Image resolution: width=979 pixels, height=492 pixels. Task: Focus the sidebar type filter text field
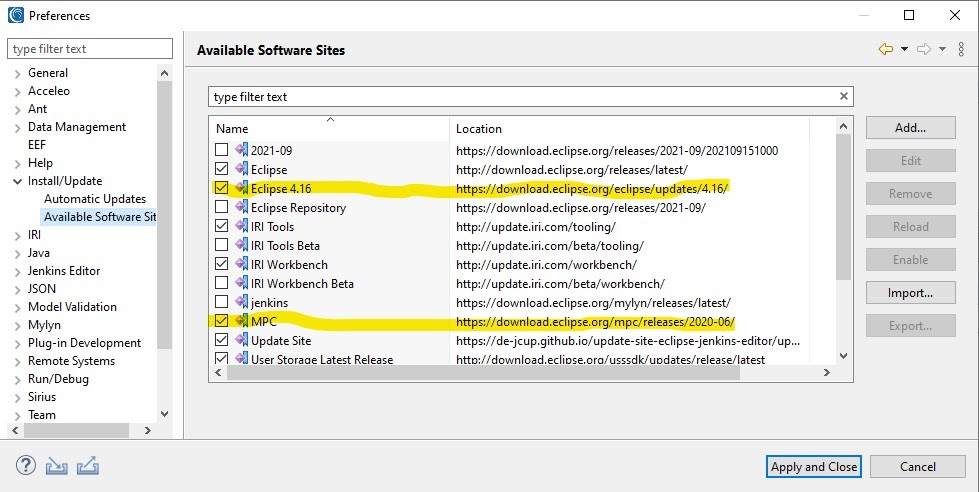point(90,49)
